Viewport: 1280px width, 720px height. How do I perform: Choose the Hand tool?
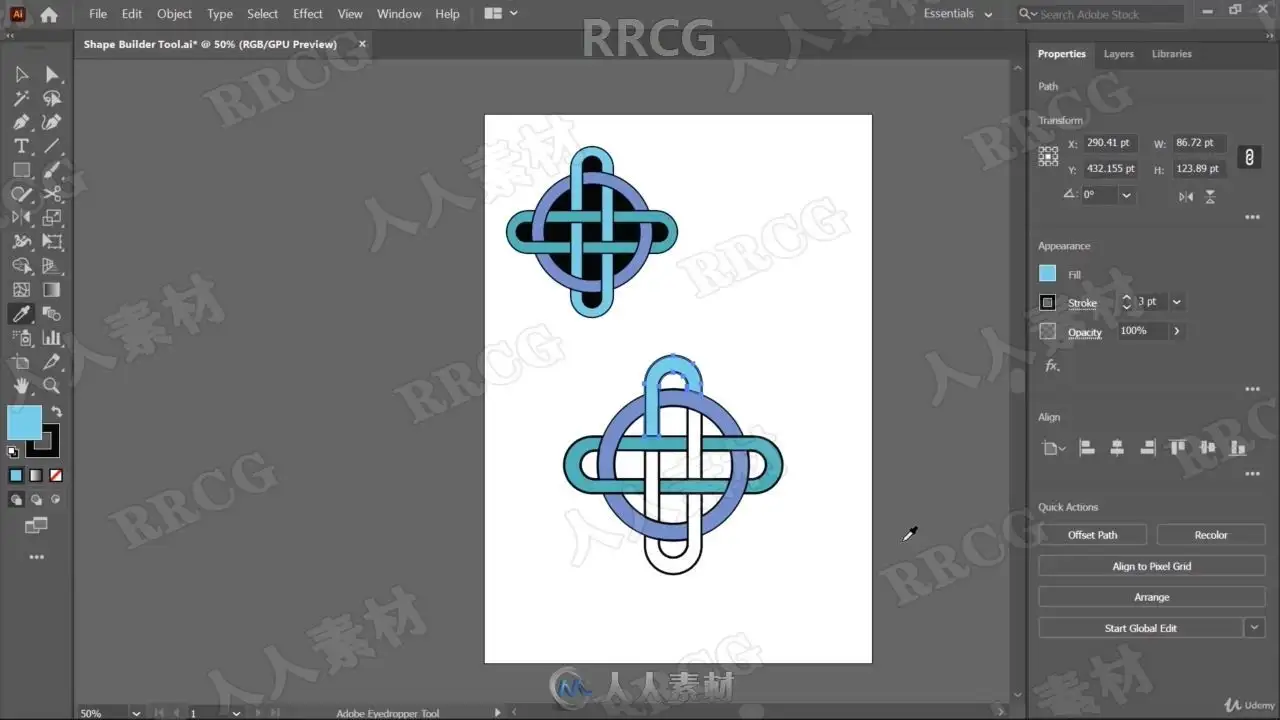point(21,386)
